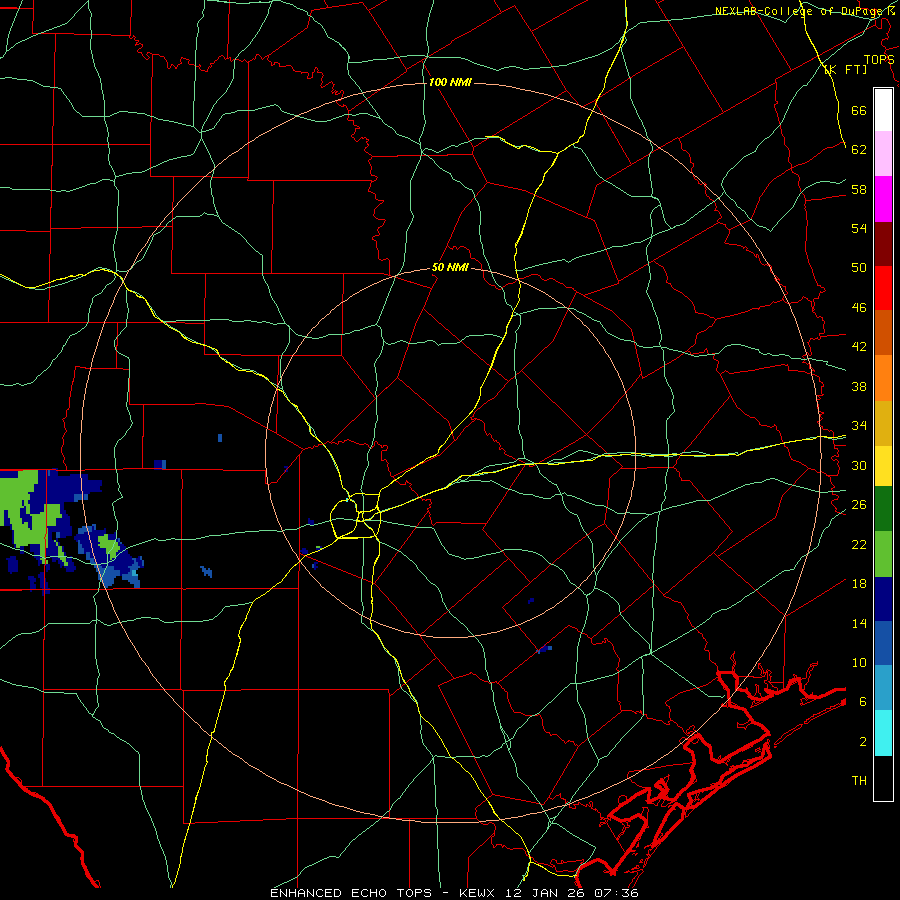Click the 'TOPS' legend title
The height and width of the screenshot is (900, 900).
coord(879,59)
